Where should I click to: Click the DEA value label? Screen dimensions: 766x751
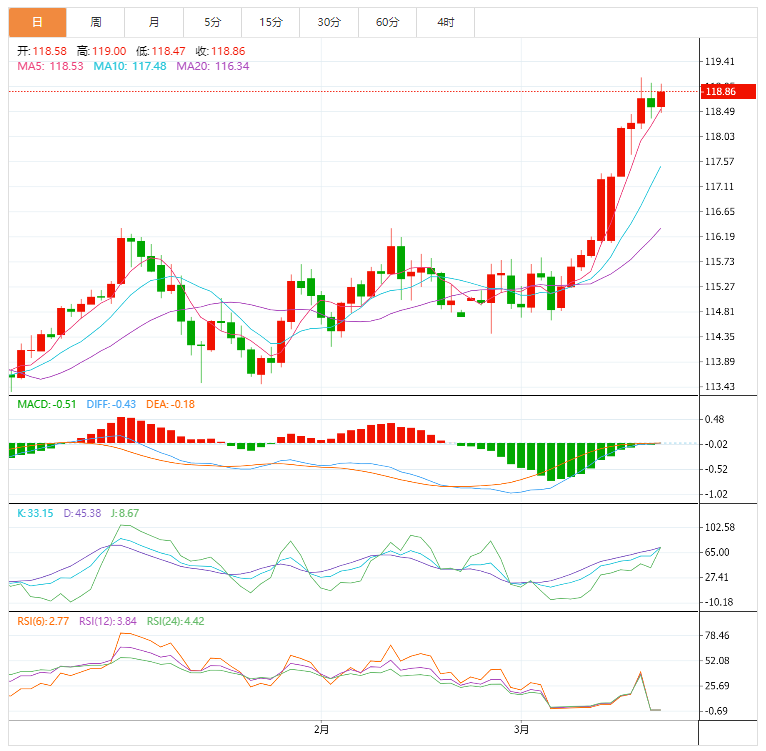click(x=172, y=404)
